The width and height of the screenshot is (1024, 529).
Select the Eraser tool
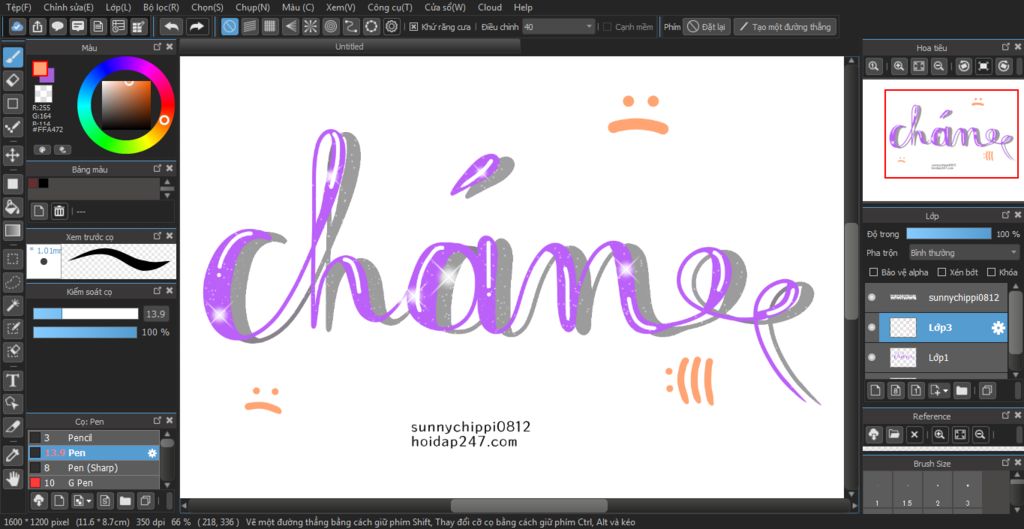click(13, 80)
